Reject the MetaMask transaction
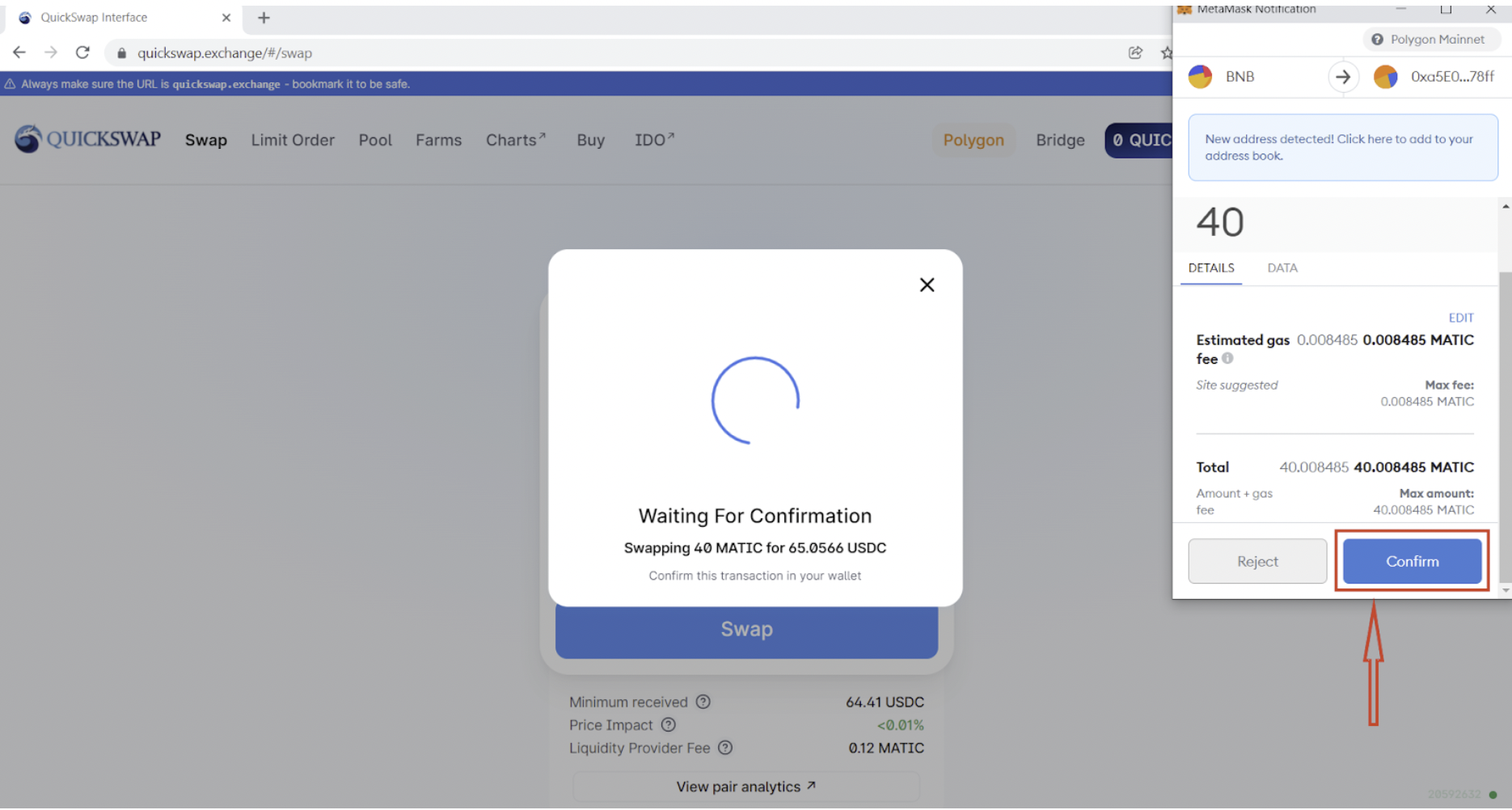1512x810 pixels. coord(1257,561)
